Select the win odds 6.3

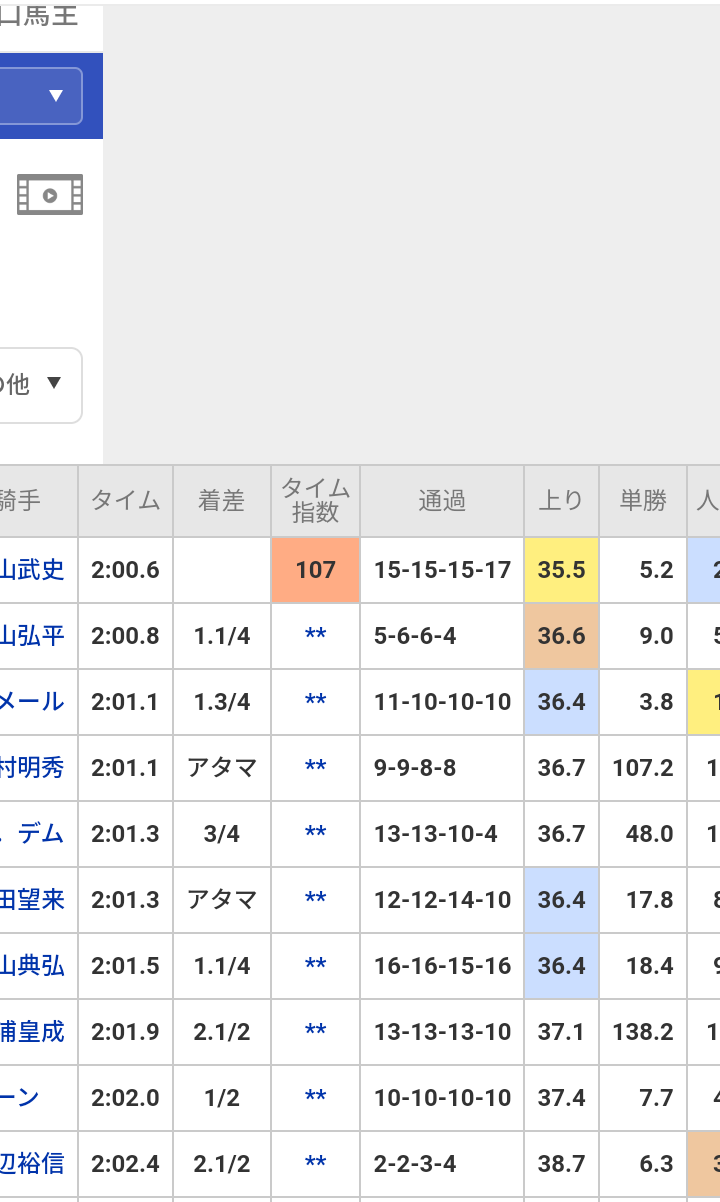[656, 1164]
